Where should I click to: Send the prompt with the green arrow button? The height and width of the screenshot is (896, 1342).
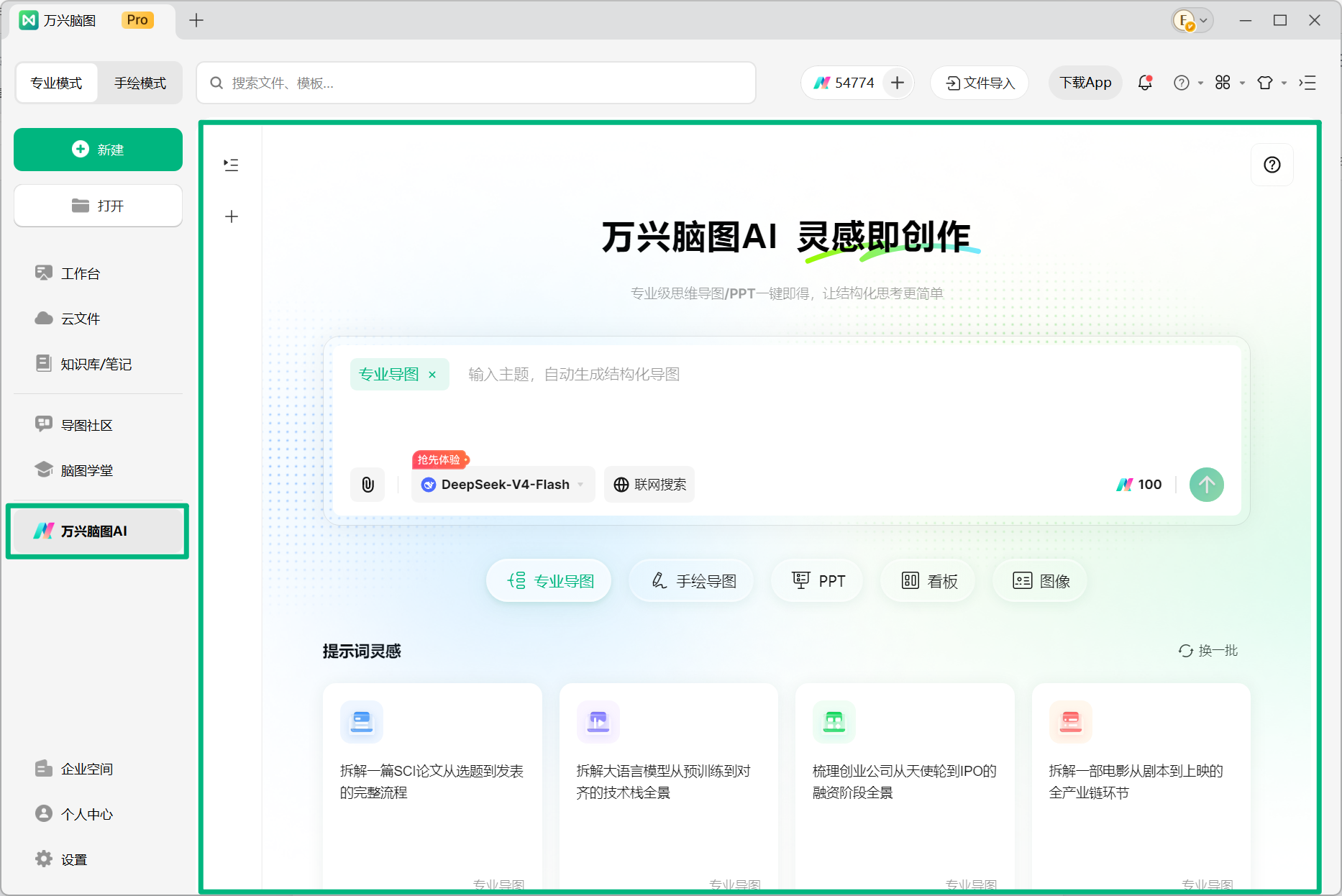(x=1207, y=485)
